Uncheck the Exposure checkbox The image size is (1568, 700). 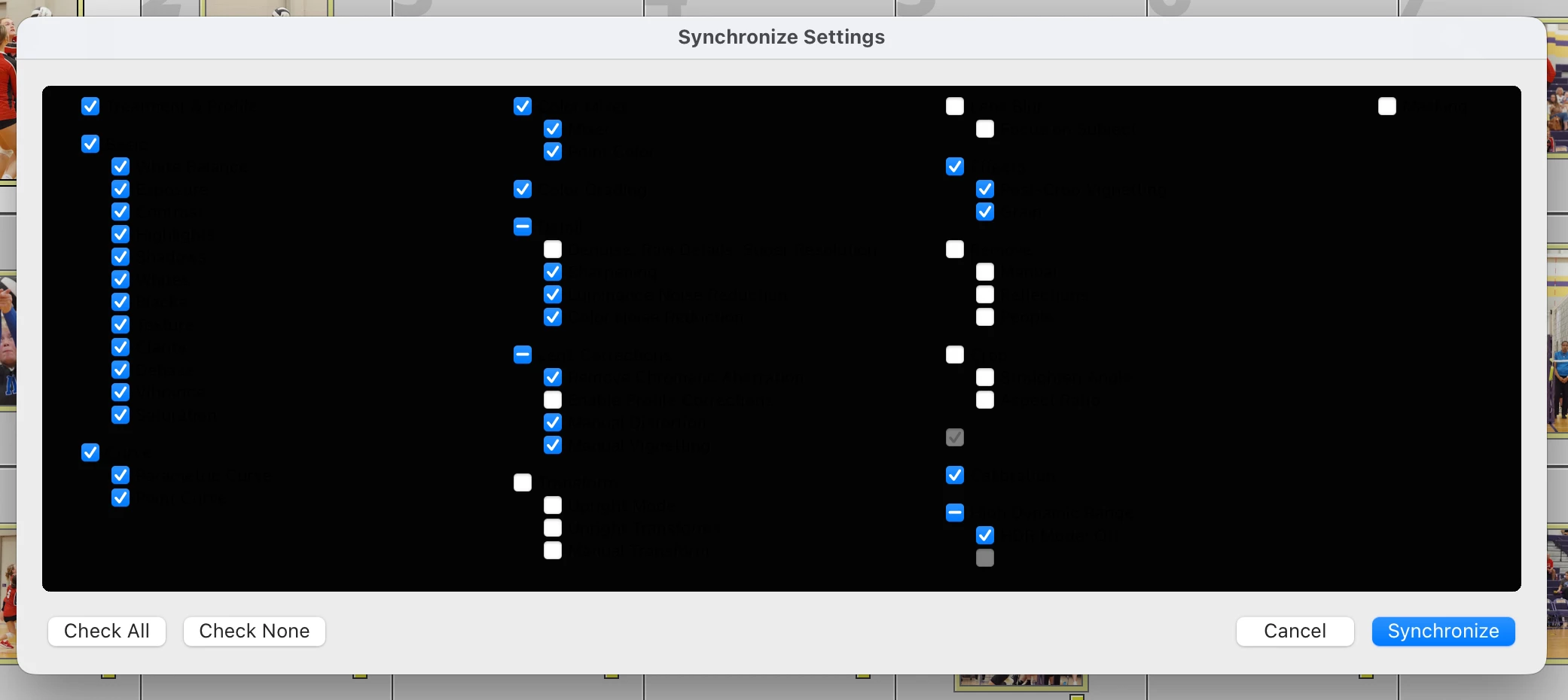(x=120, y=189)
